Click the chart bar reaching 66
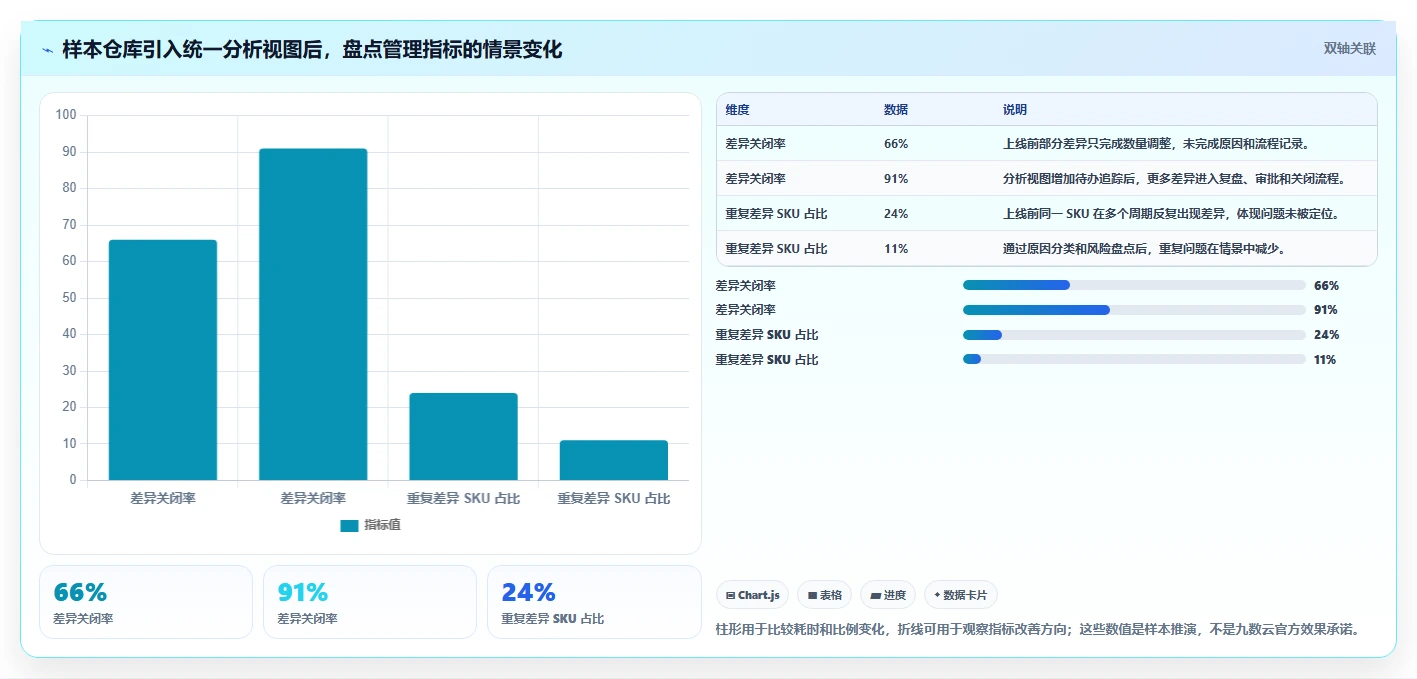The image size is (1417, 679). point(163,360)
